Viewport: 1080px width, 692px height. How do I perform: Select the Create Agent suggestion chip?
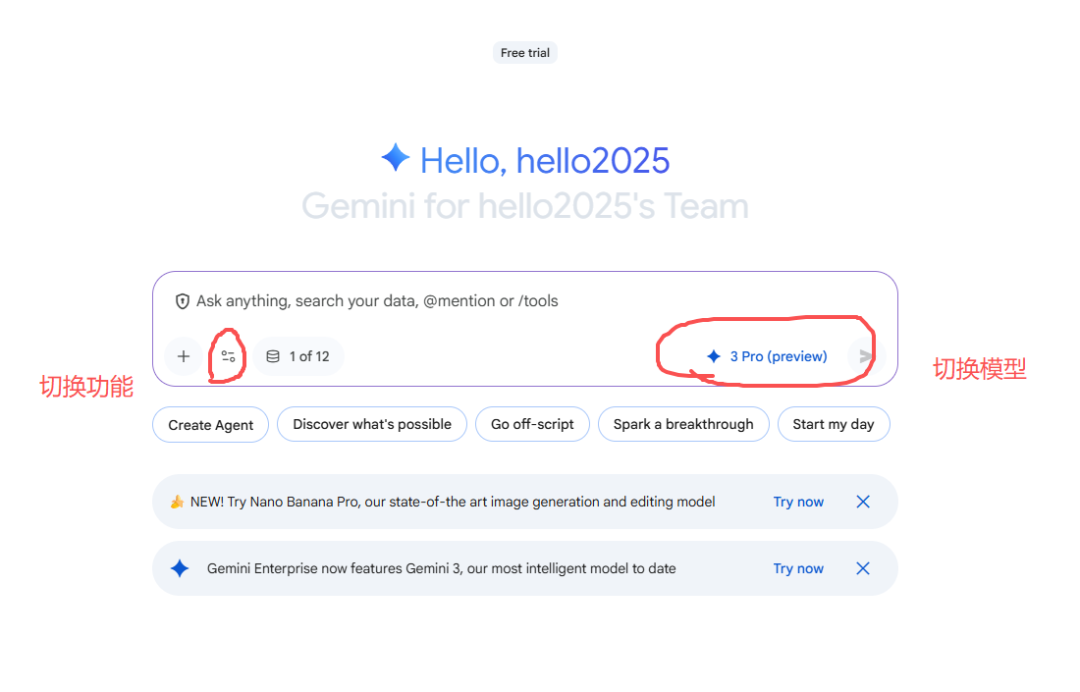pos(210,424)
